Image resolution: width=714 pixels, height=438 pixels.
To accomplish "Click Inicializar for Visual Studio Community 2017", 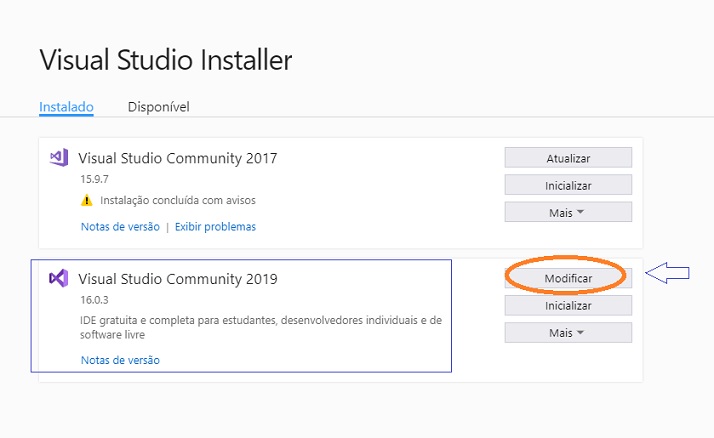I will point(568,185).
